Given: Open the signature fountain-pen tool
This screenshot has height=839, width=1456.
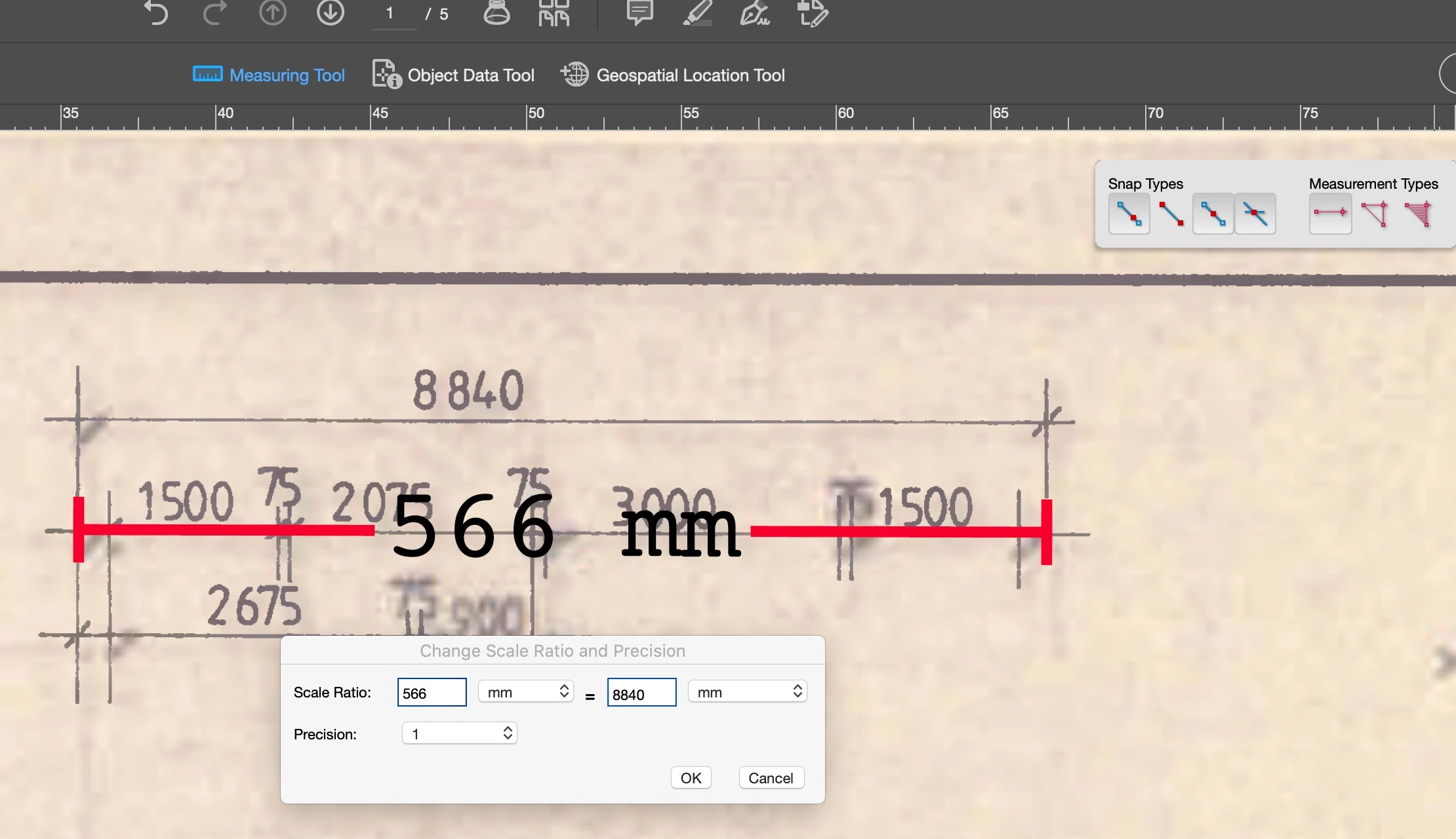Looking at the screenshot, I should point(754,13).
